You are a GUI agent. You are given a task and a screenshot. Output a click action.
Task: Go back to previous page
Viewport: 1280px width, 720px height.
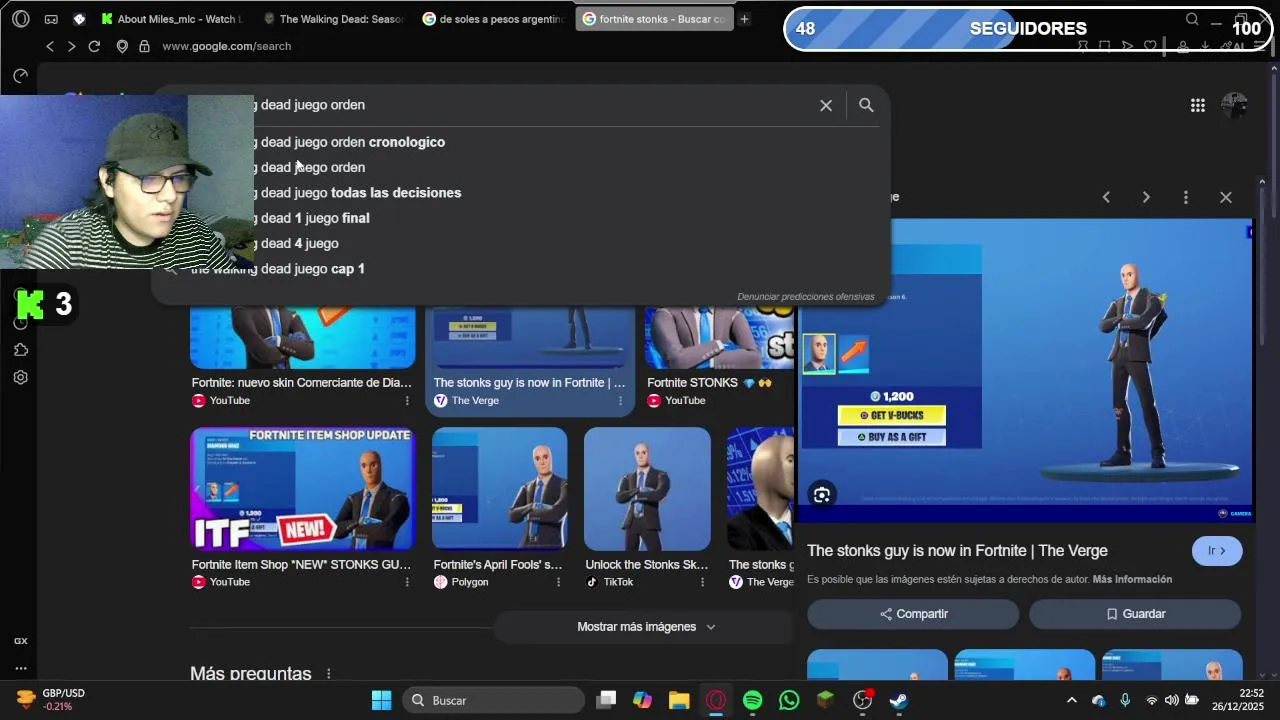click(x=50, y=46)
